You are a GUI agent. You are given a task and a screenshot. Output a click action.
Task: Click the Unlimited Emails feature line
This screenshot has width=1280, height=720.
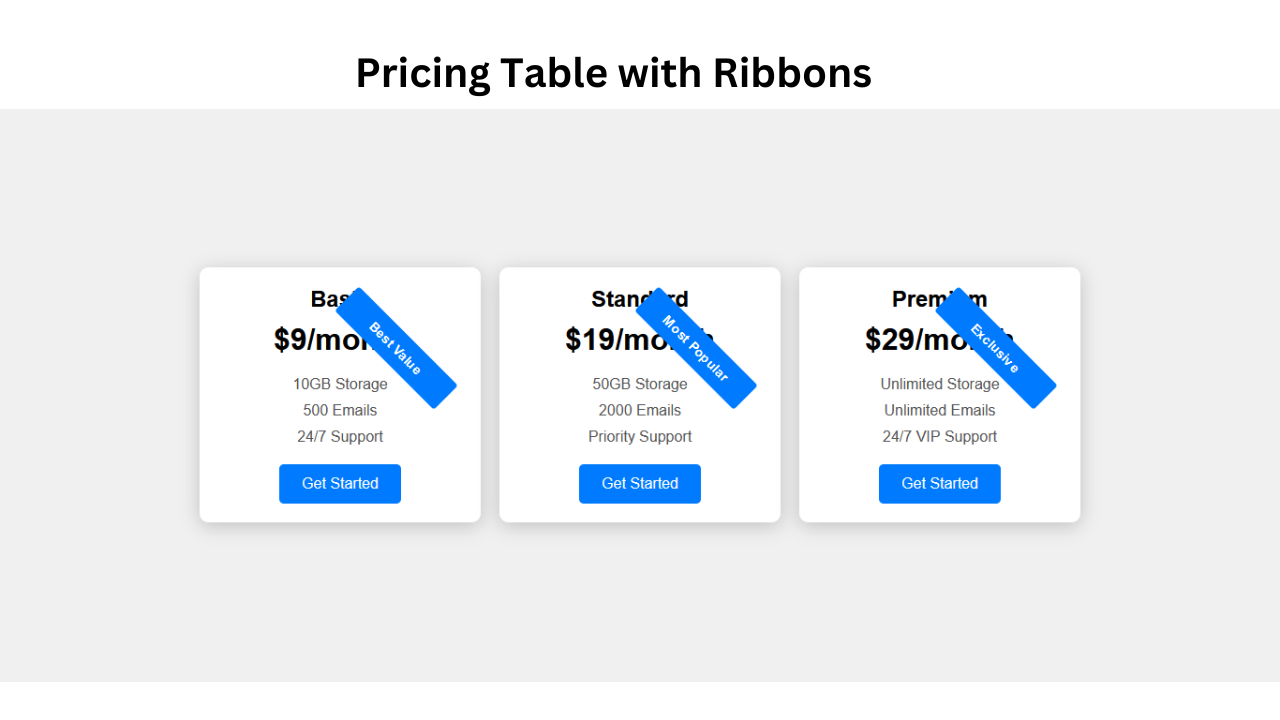click(x=940, y=410)
